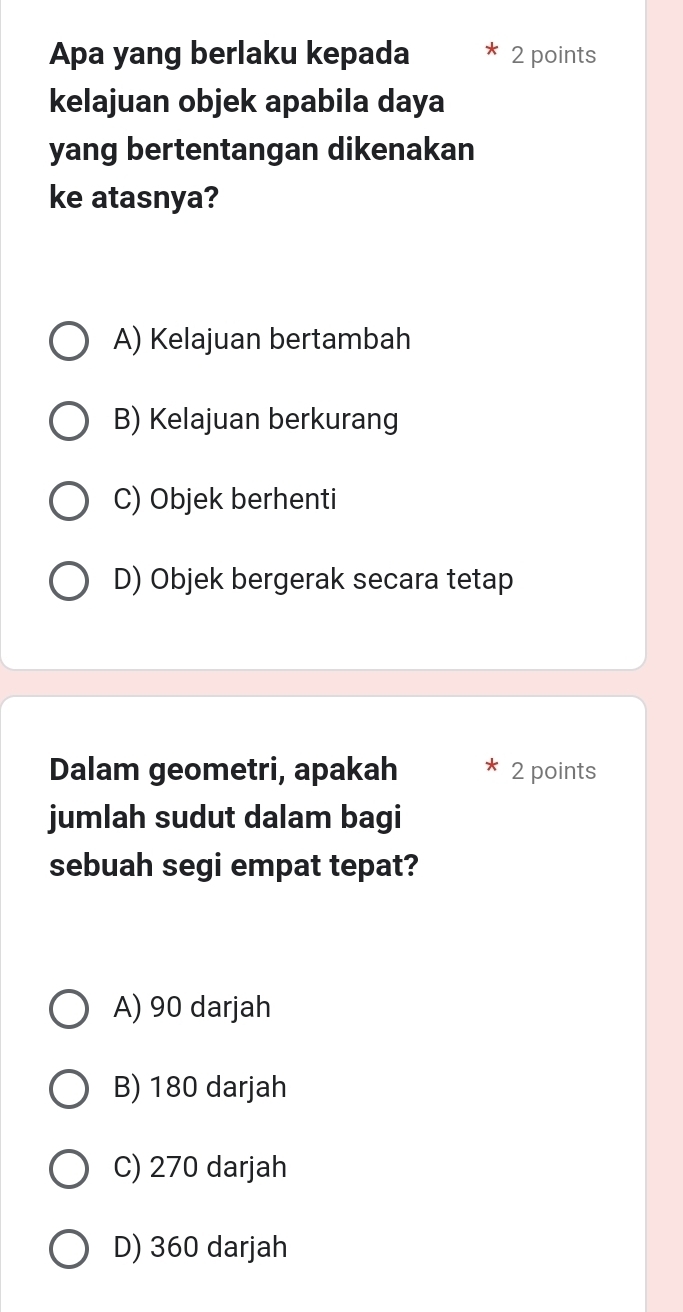This screenshot has height=1312, width=683.
Task: Click the 'A) 90 darjah' label text
Action: click(192, 1008)
